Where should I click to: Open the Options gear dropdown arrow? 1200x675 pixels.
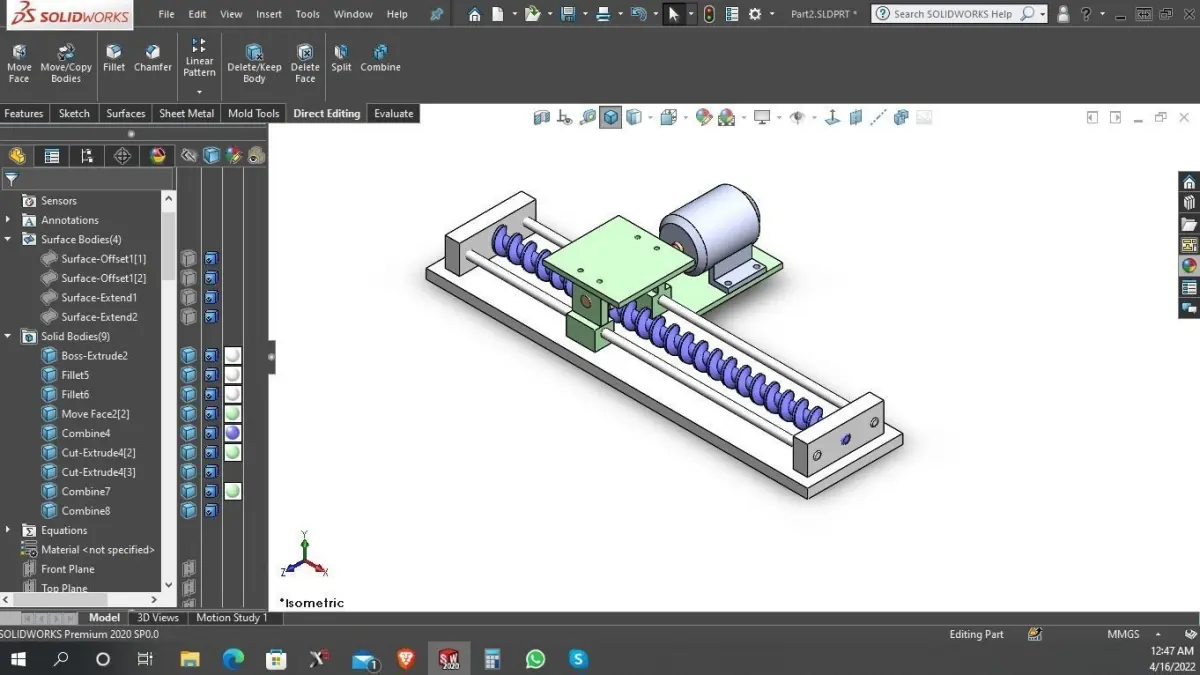[x=772, y=14]
